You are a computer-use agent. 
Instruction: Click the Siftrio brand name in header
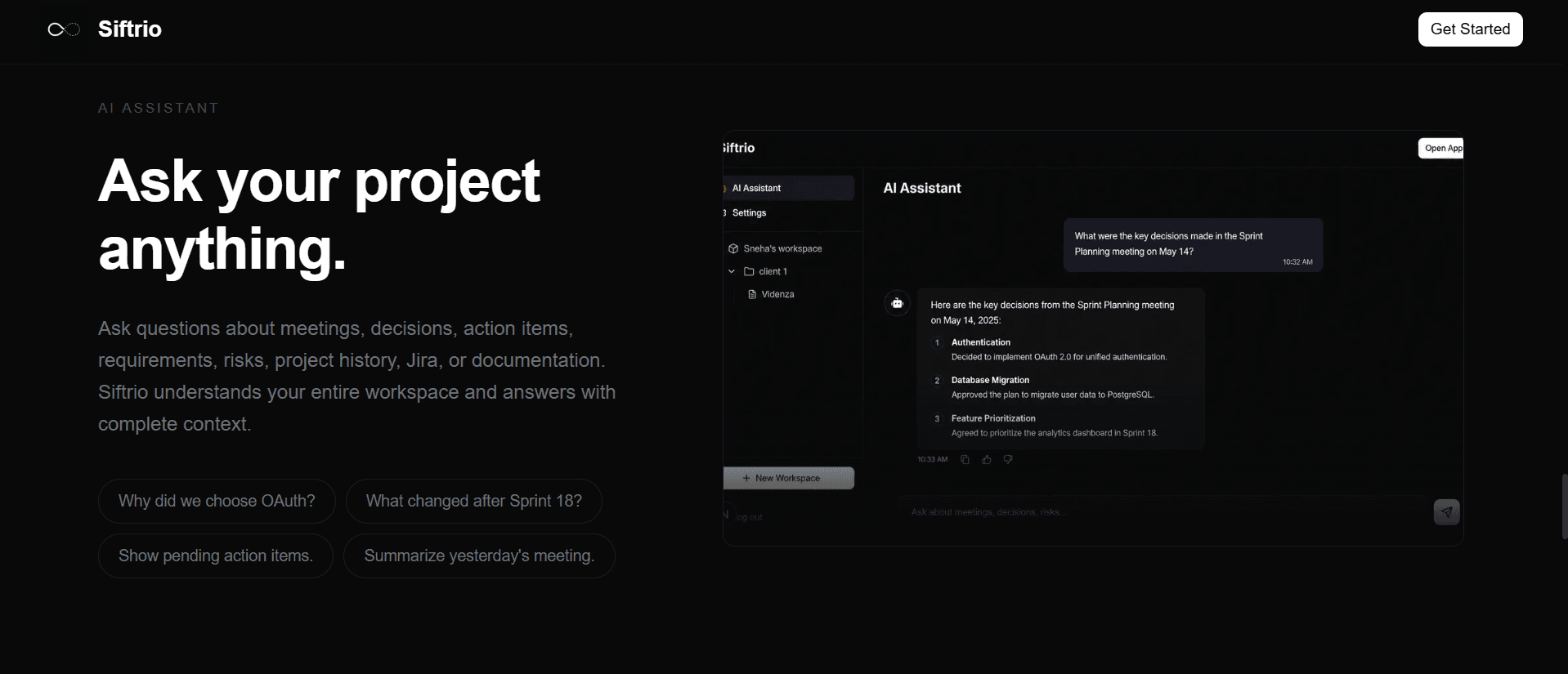click(x=130, y=29)
